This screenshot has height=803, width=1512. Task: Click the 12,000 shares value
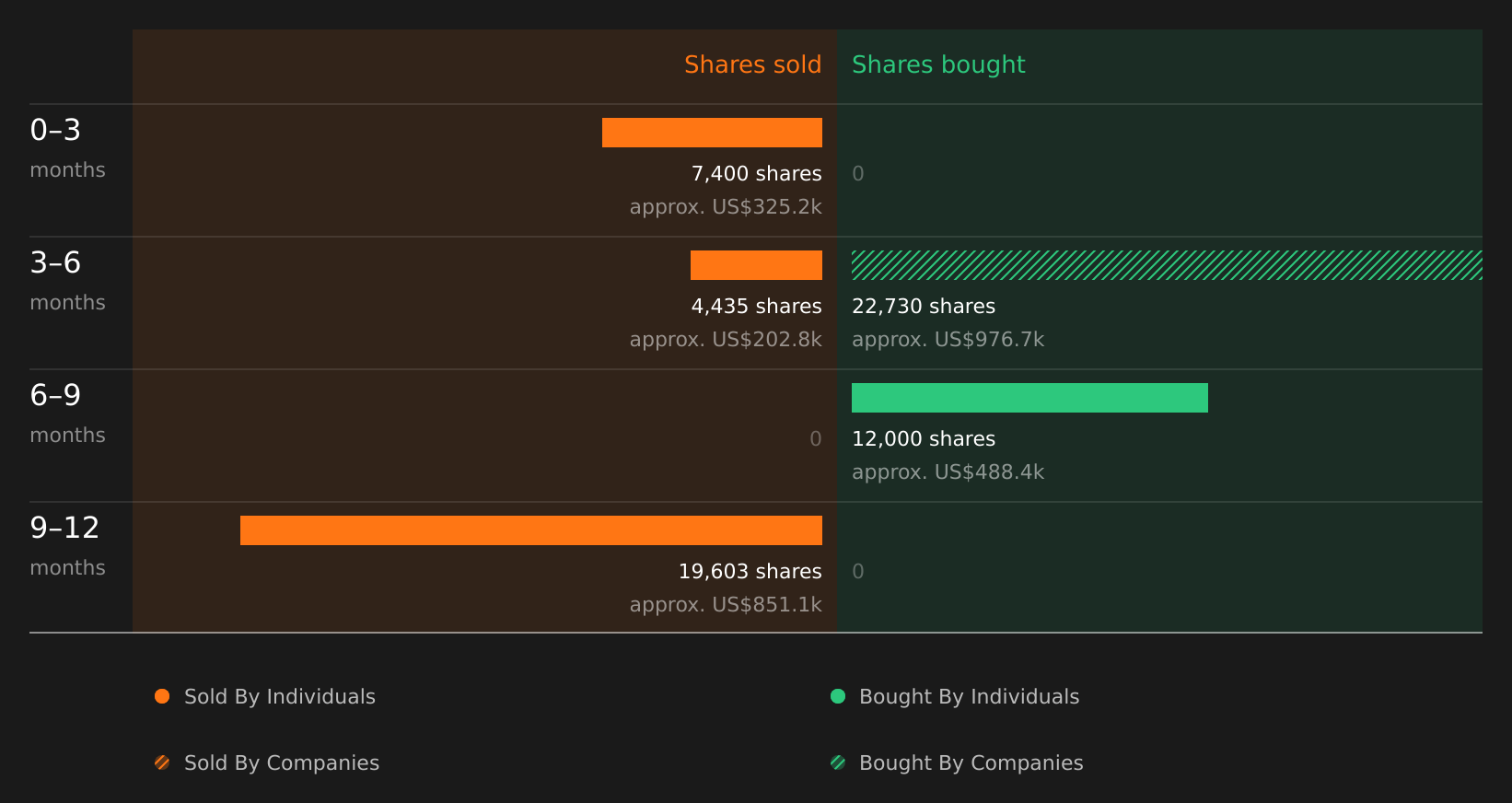924,439
